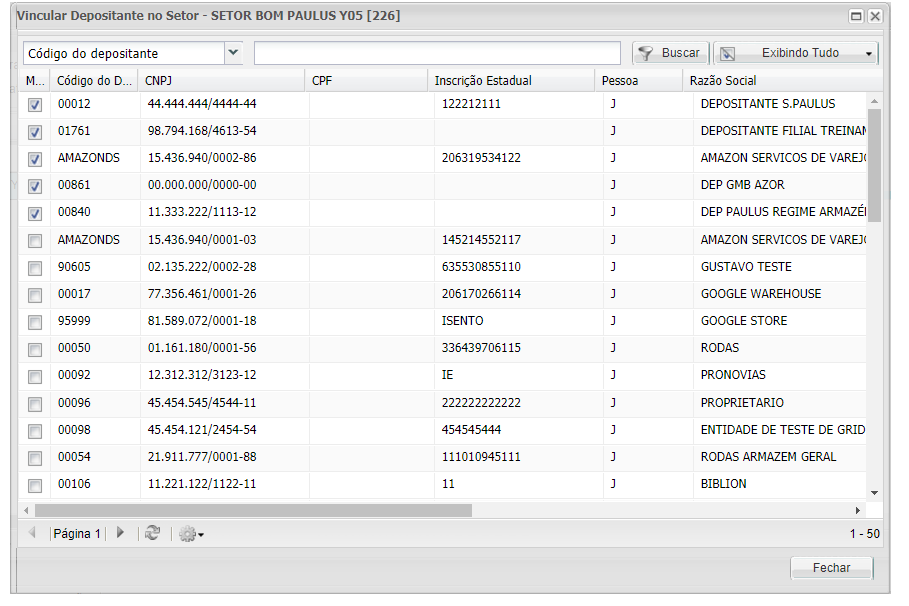Click the scroll right arrow
The width and height of the screenshot is (909, 606).
(x=858, y=510)
